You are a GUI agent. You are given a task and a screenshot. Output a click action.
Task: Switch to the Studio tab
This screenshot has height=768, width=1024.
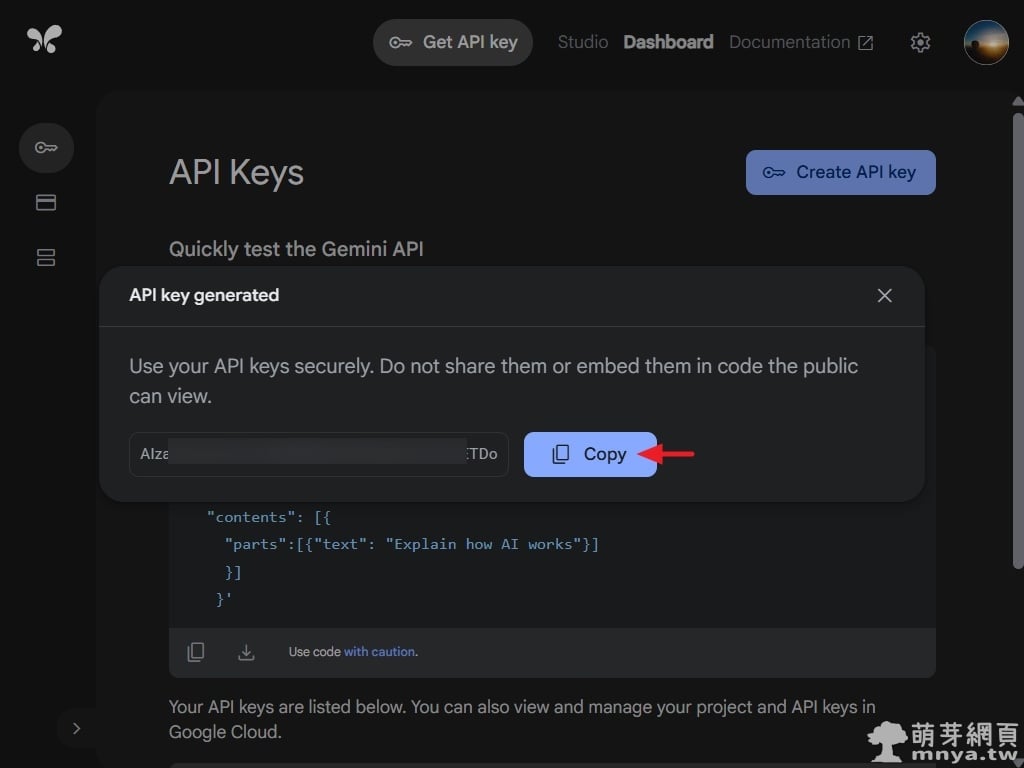pyautogui.click(x=582, y=42)
